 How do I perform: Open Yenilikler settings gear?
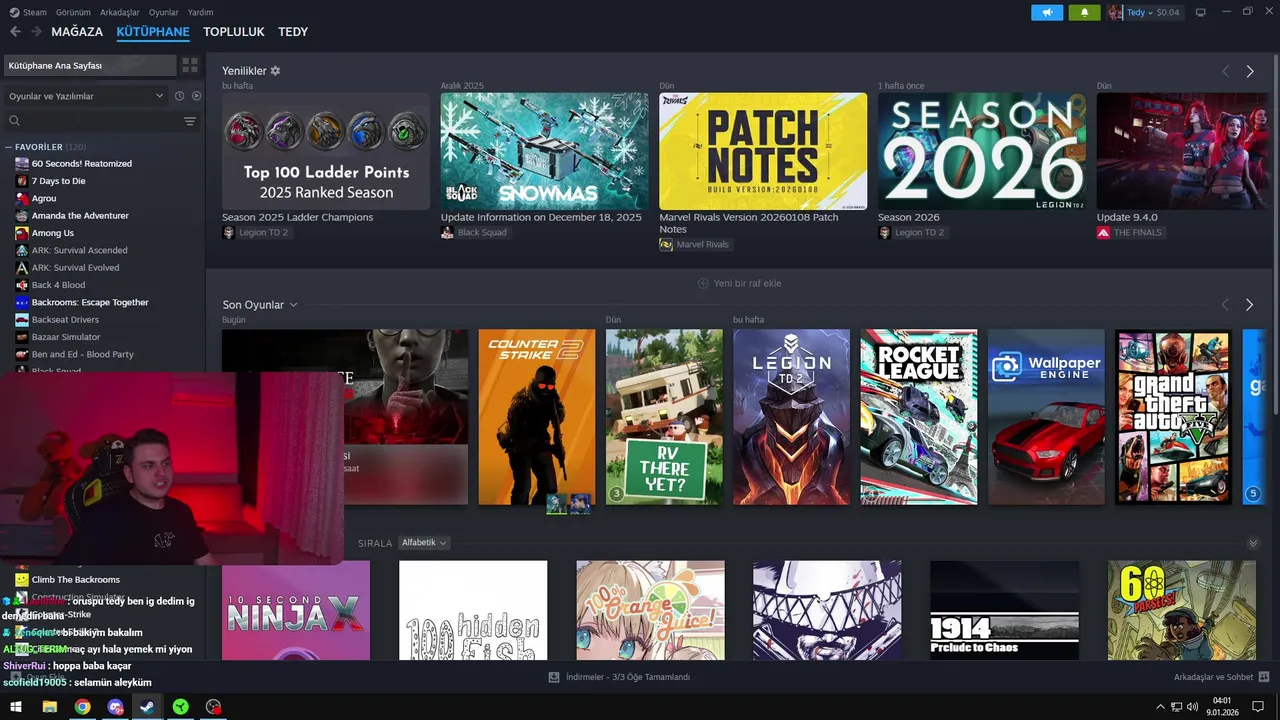[x=275, y=71]
